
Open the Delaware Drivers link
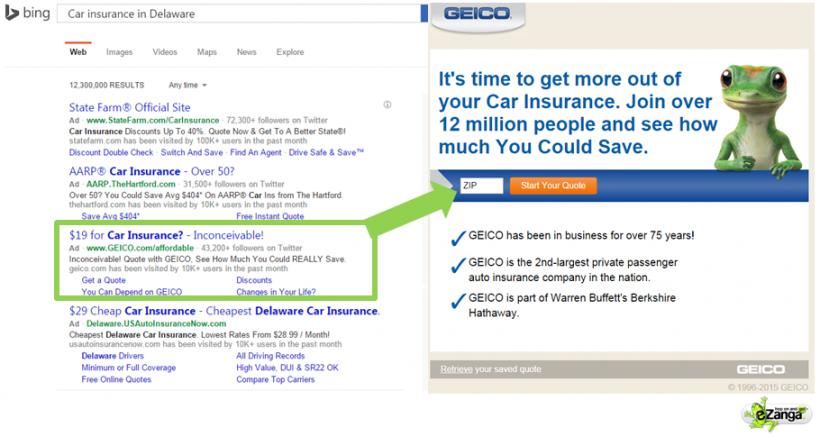pos(112,356)
